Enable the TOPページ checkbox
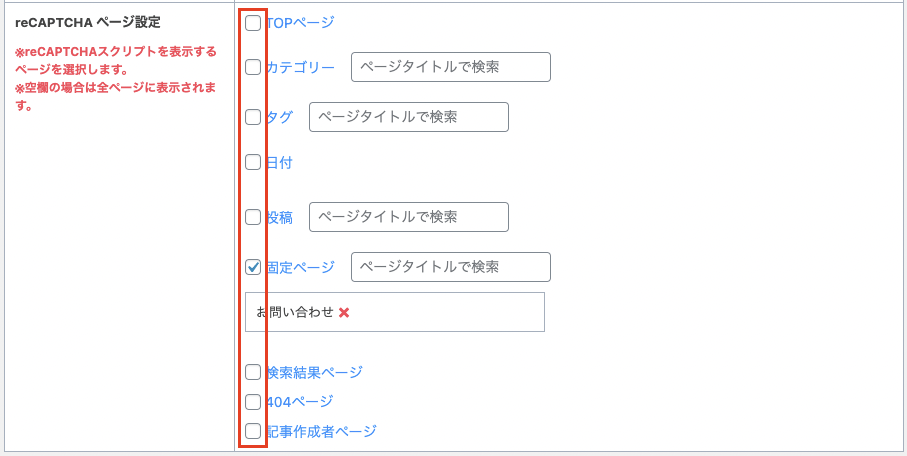 (x=253, y=23)
